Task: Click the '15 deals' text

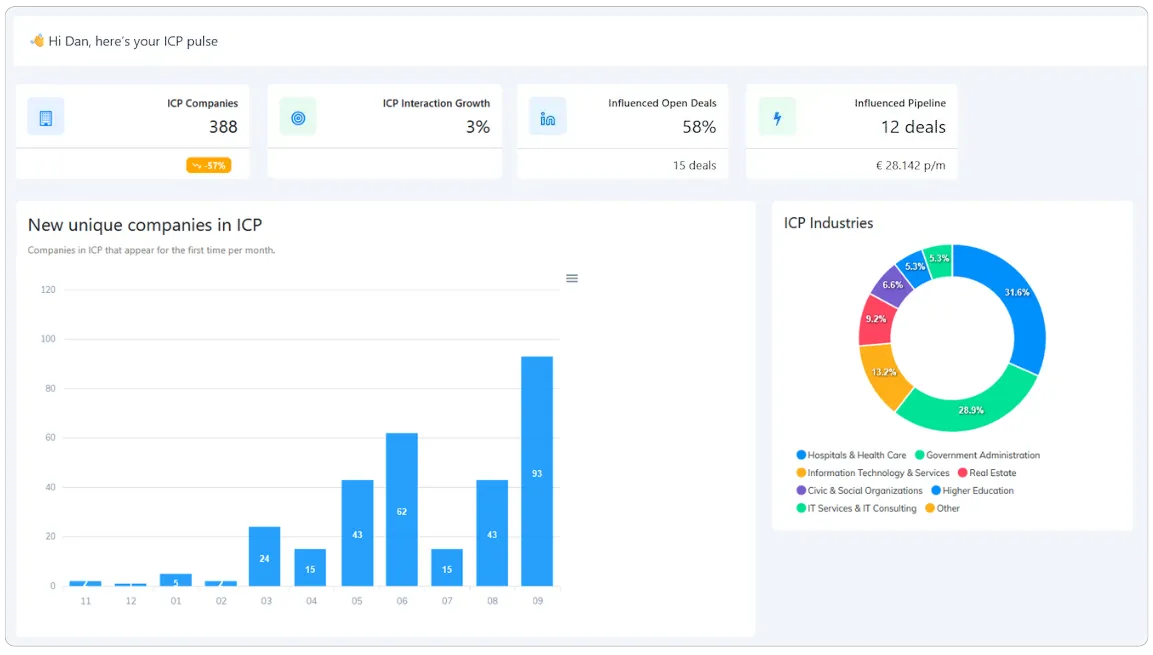Action: pos(694,165)
